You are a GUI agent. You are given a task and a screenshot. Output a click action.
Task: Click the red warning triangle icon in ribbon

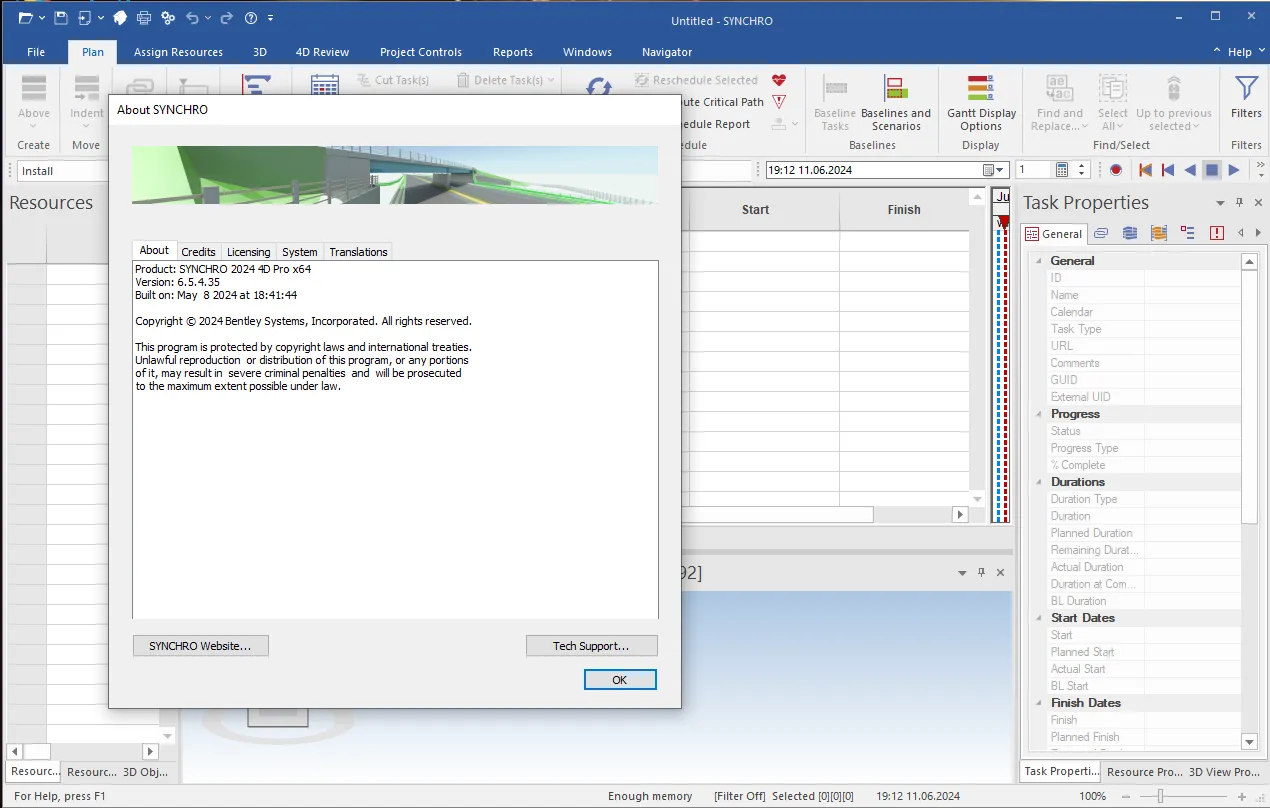779,102
